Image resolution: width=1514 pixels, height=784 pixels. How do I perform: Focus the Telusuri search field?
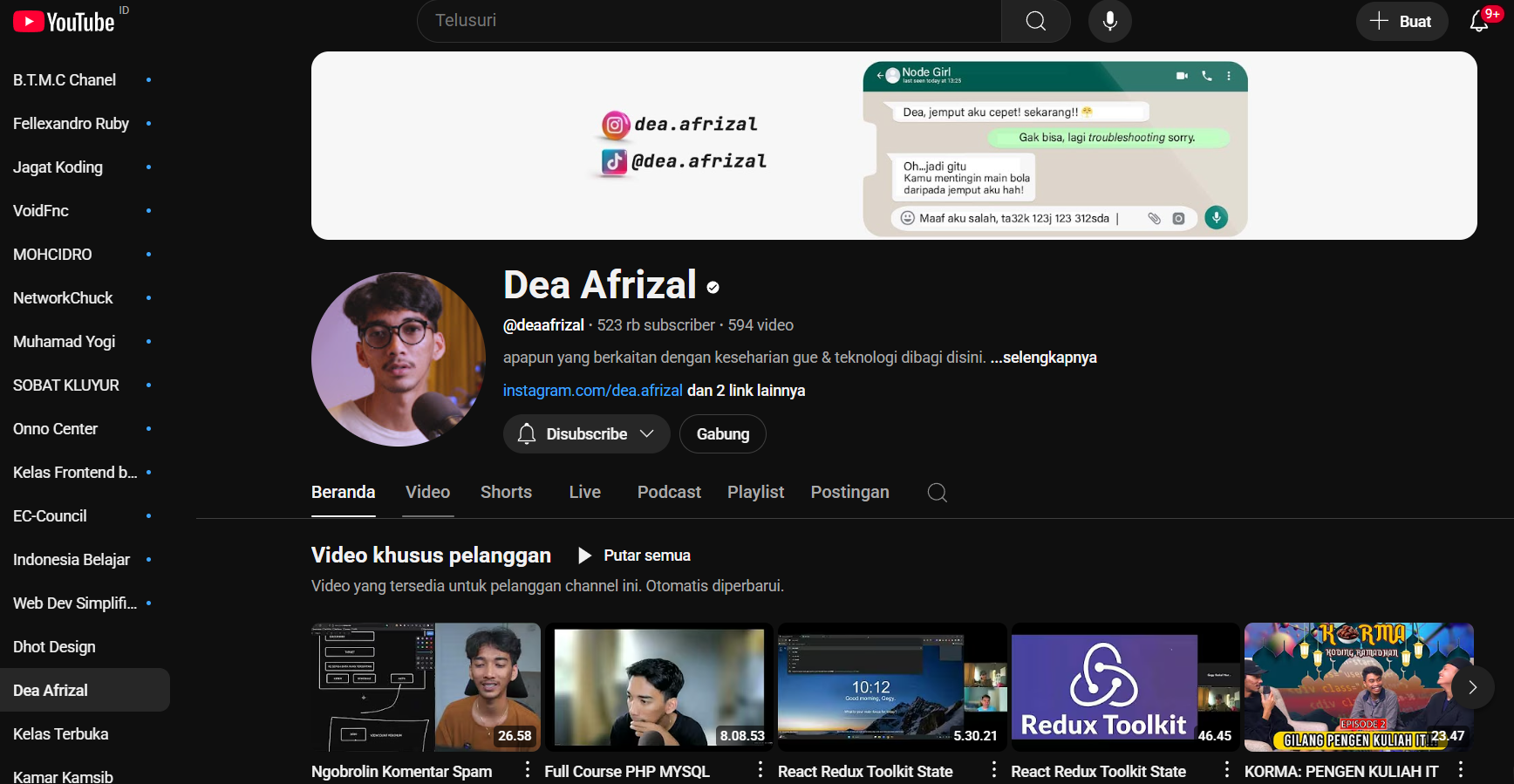pyautogui.click(x=709, y=21)
